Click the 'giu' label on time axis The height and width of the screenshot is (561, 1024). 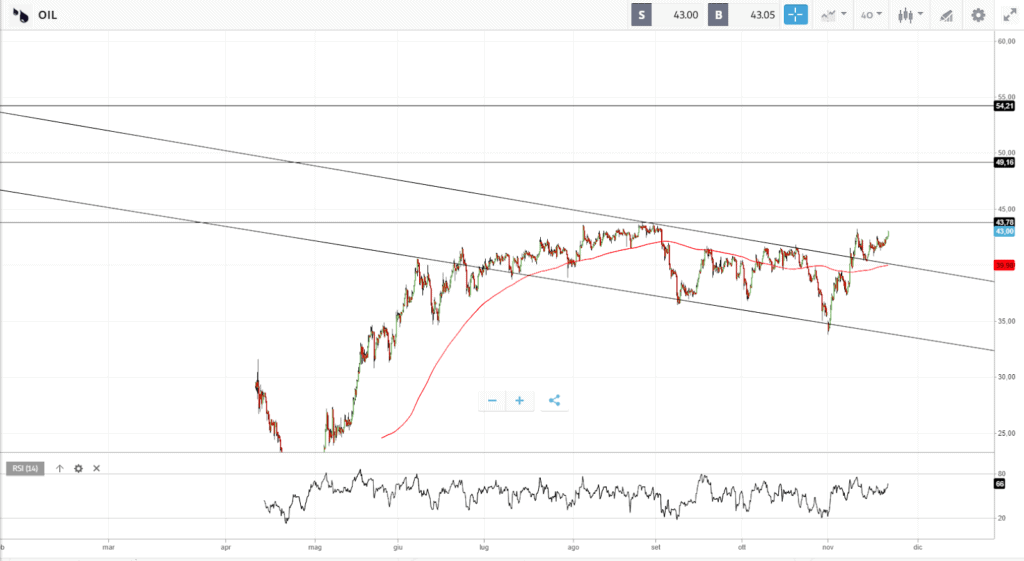398,547
